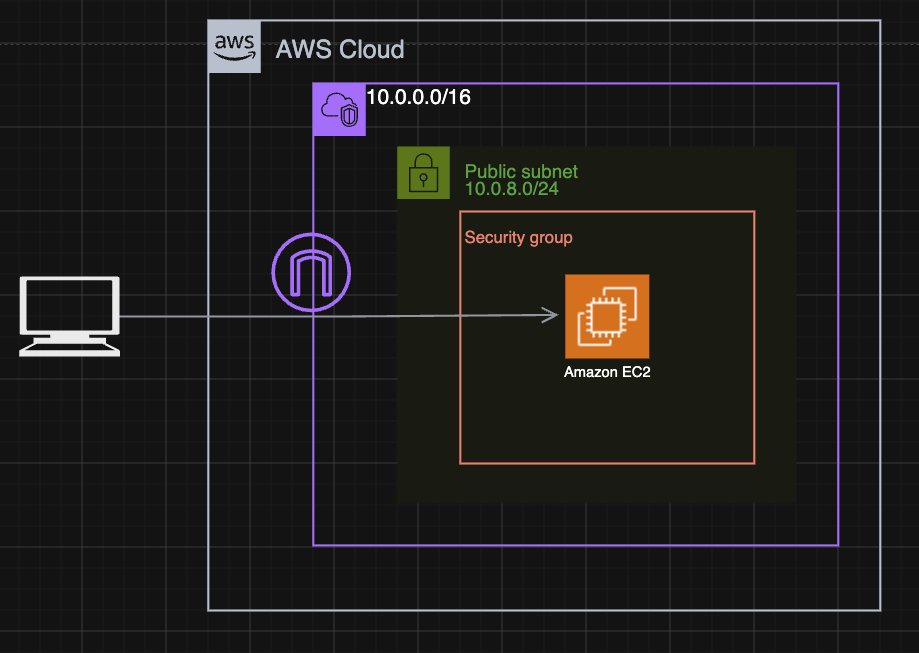Select the AWS logo icon

click(x=234, y=47)
